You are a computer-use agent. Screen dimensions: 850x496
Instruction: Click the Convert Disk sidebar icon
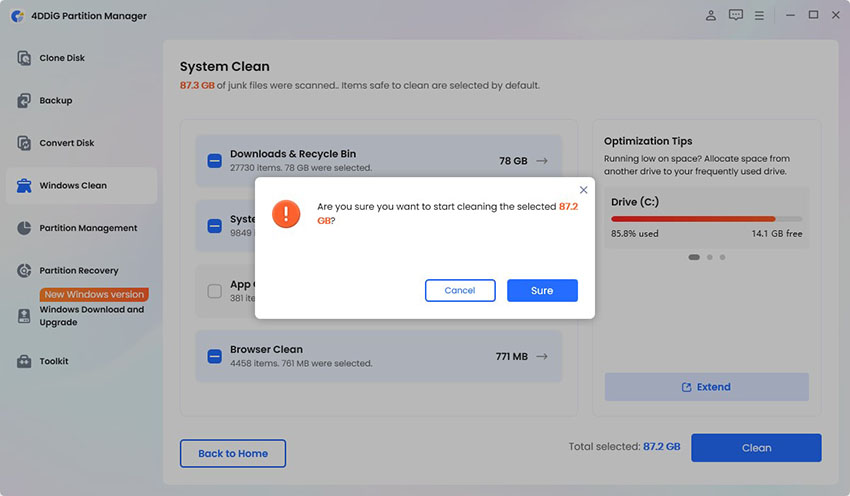point(24,143)
